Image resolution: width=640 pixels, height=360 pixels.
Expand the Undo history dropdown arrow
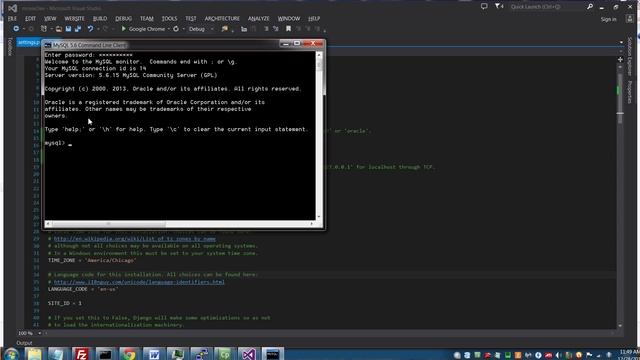(x=98, y=29)
